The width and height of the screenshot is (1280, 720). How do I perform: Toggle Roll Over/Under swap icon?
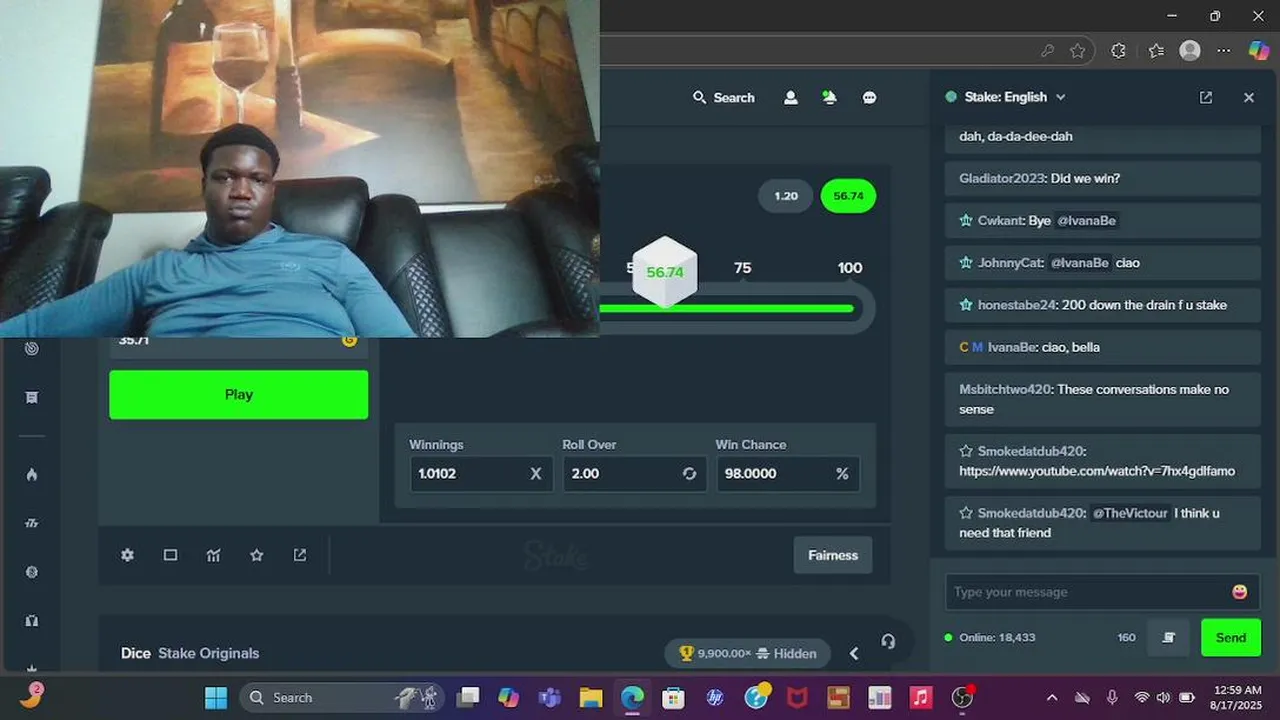689,473
